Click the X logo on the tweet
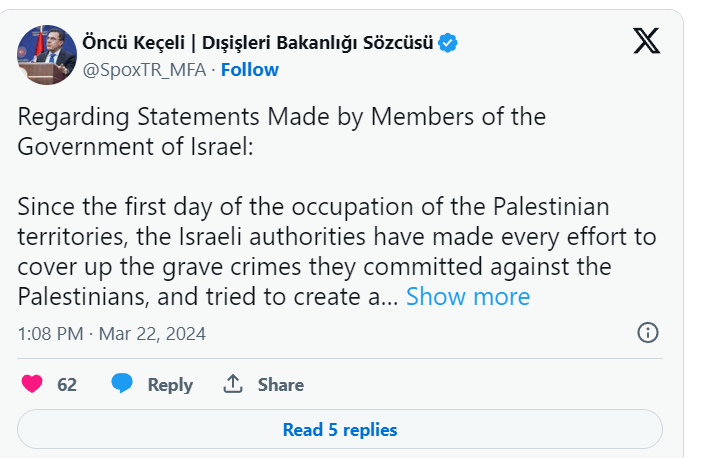 (x=646, y=41)
